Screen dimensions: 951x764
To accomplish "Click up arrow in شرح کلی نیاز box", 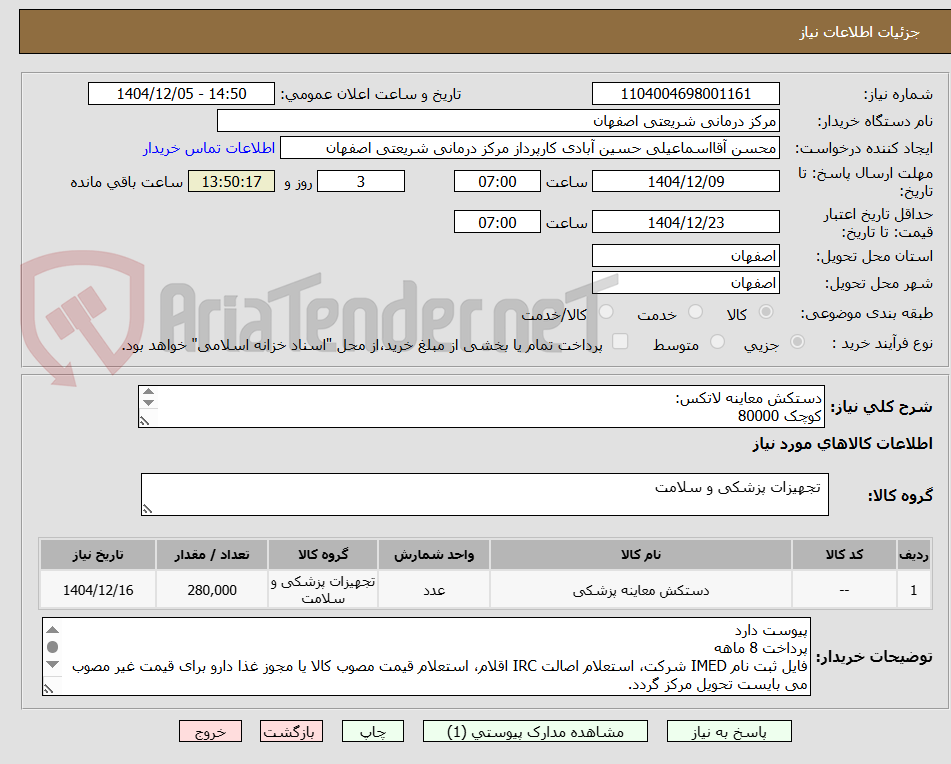I will (x=149, y=392).
